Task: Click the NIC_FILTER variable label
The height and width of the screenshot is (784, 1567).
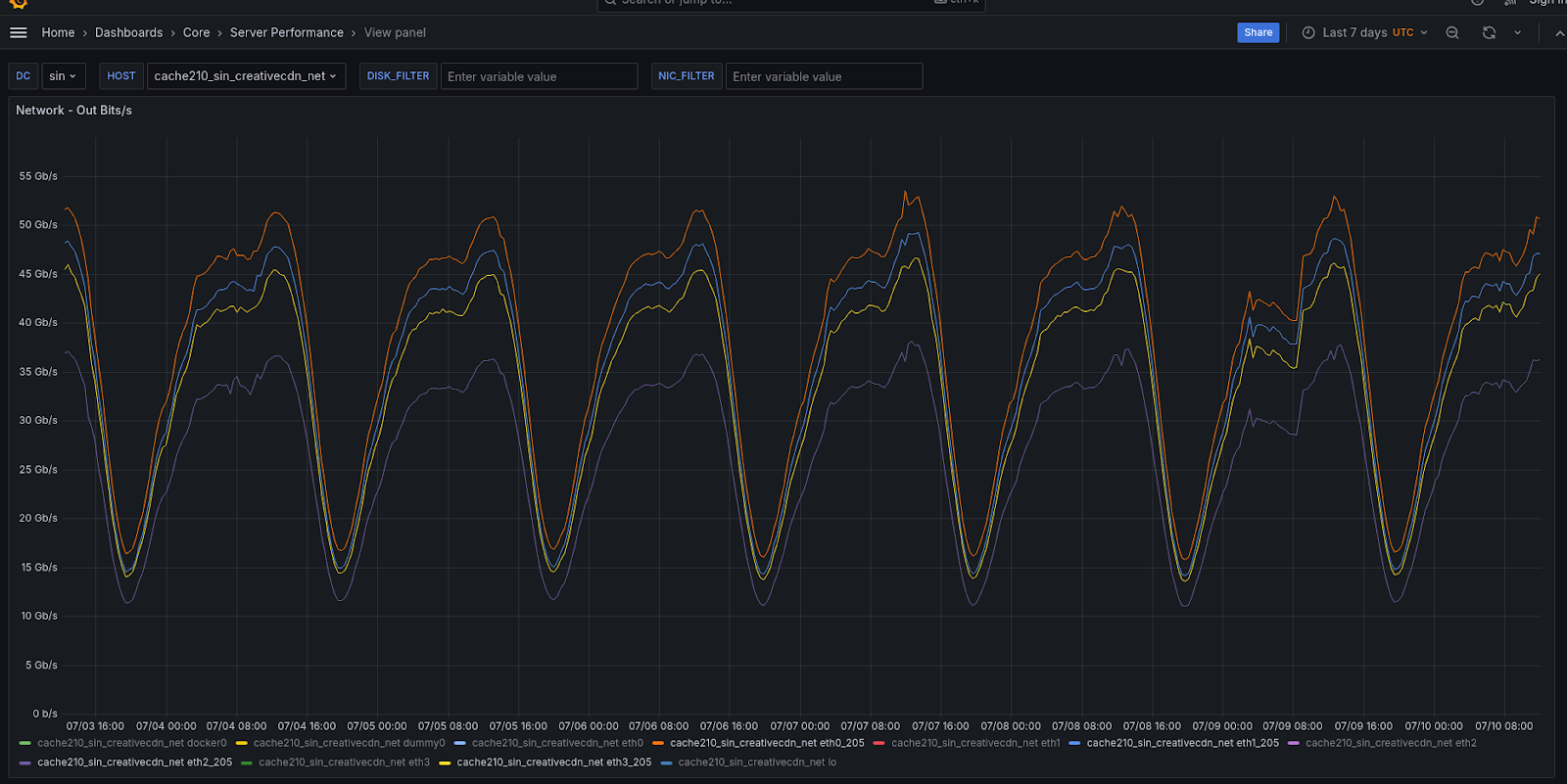Action: tap(686, 76)
